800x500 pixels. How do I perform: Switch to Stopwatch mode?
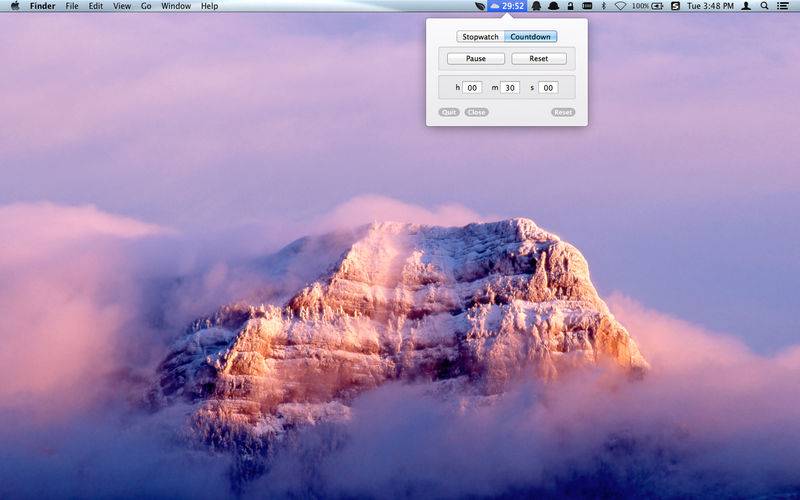480,37
